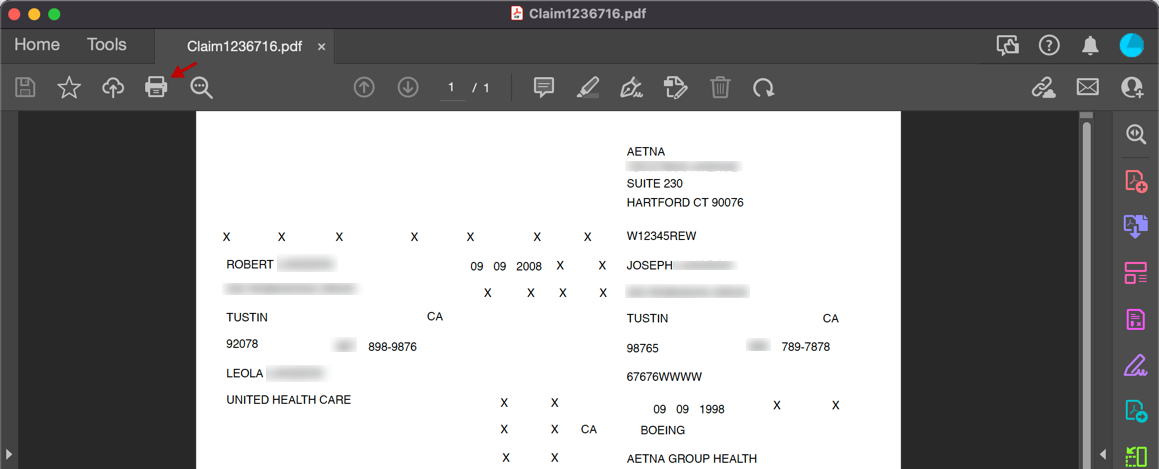Open the user account avatar
Image resolution: width=1159 pixels, height=469 pixels.
coord(1131,46)
